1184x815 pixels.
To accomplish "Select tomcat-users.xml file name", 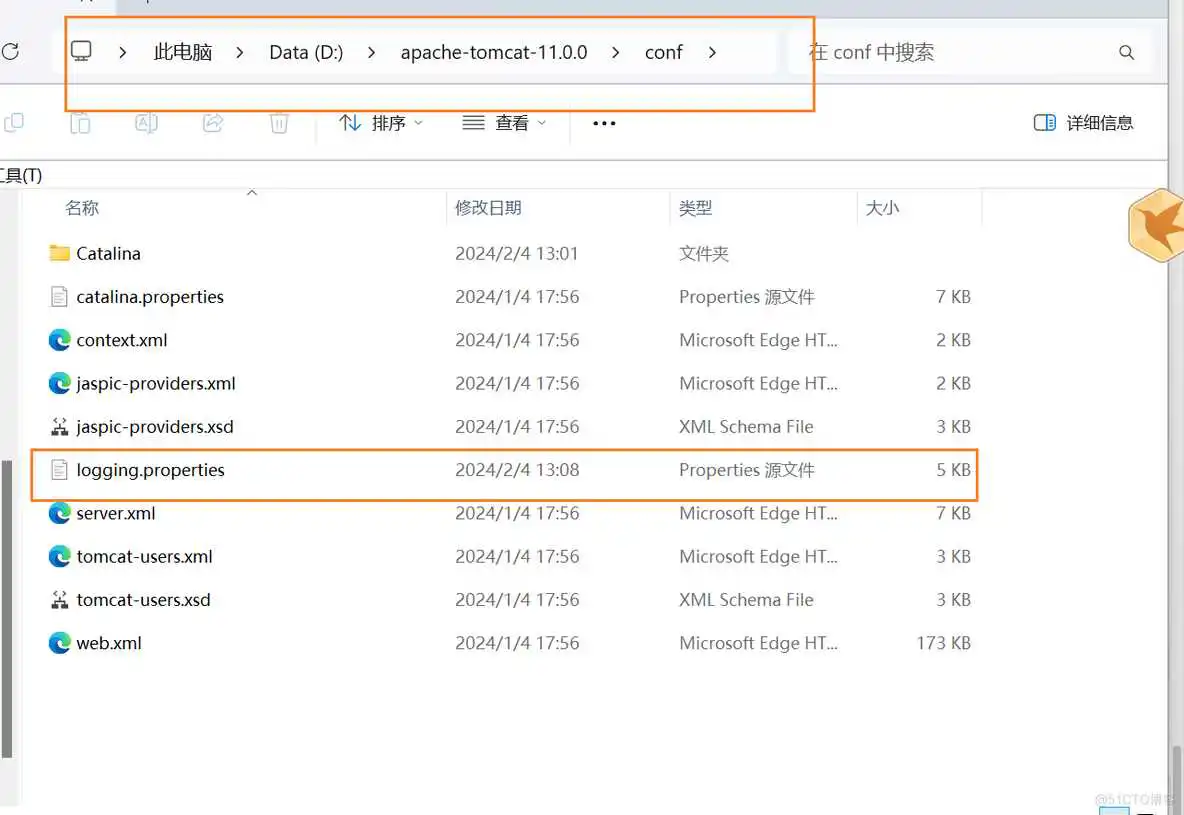I will [x=144, y=557].
